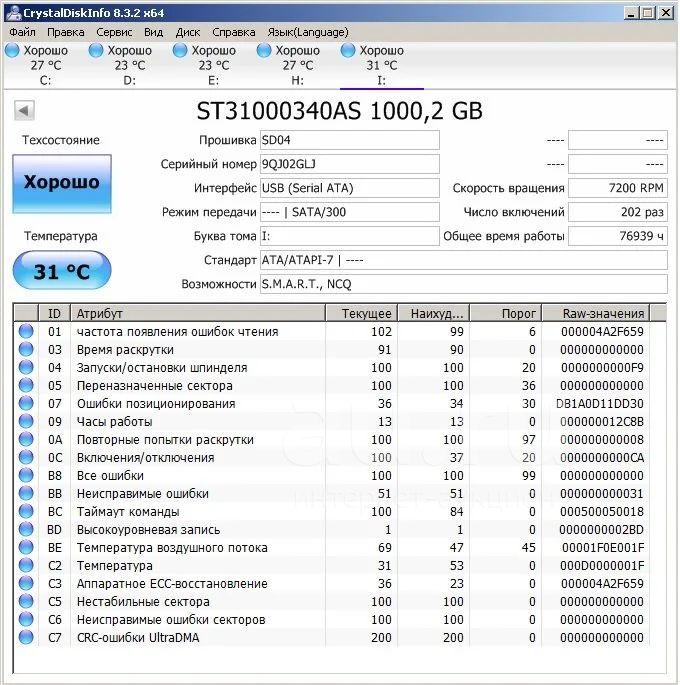Click status orb of Таймаут команды row

(x=26, y=511)
